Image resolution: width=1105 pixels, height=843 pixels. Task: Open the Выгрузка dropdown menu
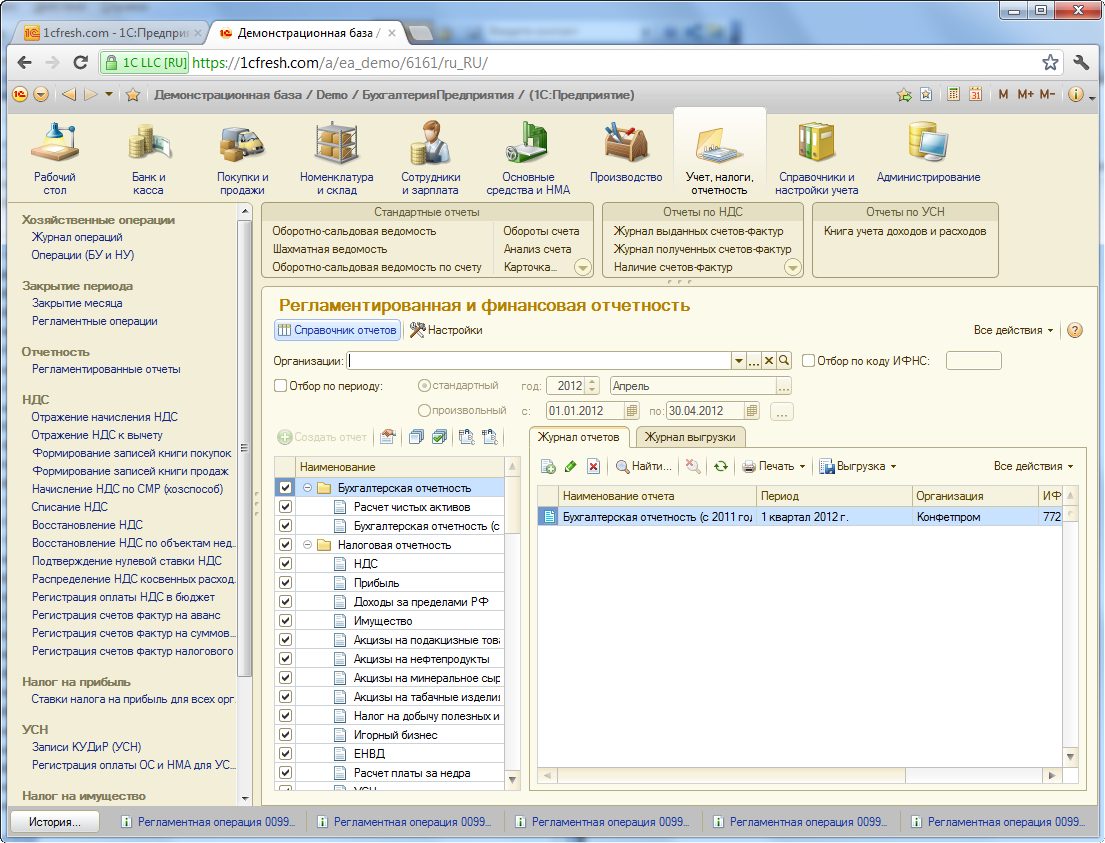click(858, 466)
